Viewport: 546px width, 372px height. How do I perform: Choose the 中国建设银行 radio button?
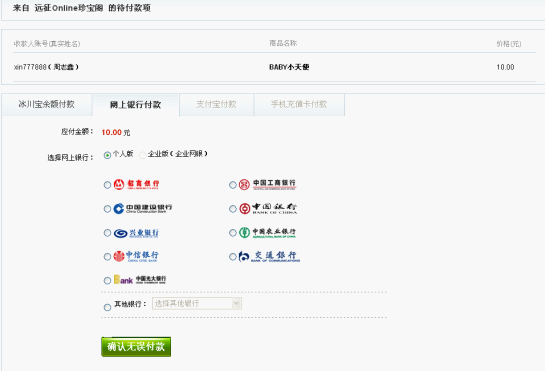107,209
